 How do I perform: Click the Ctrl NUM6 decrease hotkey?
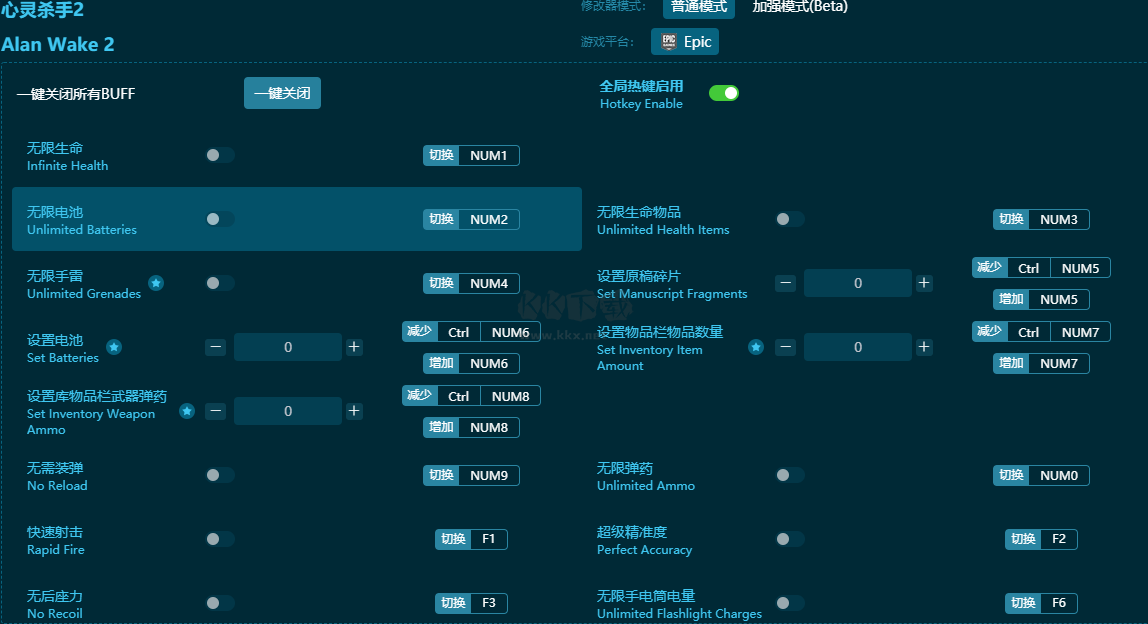coord(472,332)
